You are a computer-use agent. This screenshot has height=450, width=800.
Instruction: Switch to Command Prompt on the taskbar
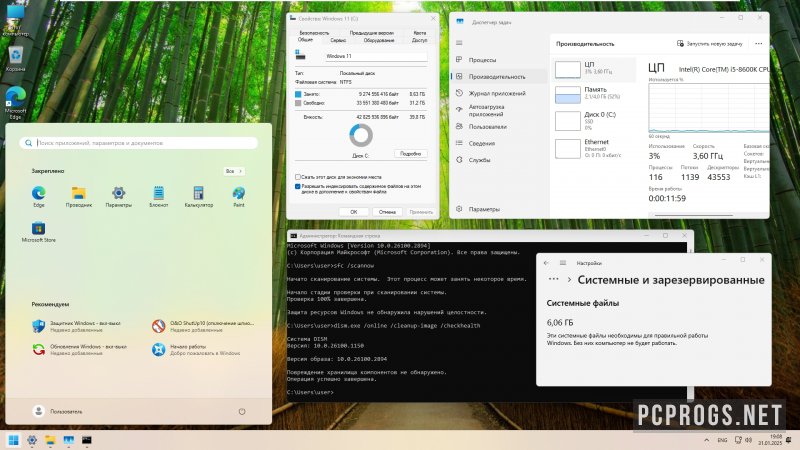pos(87,440)
